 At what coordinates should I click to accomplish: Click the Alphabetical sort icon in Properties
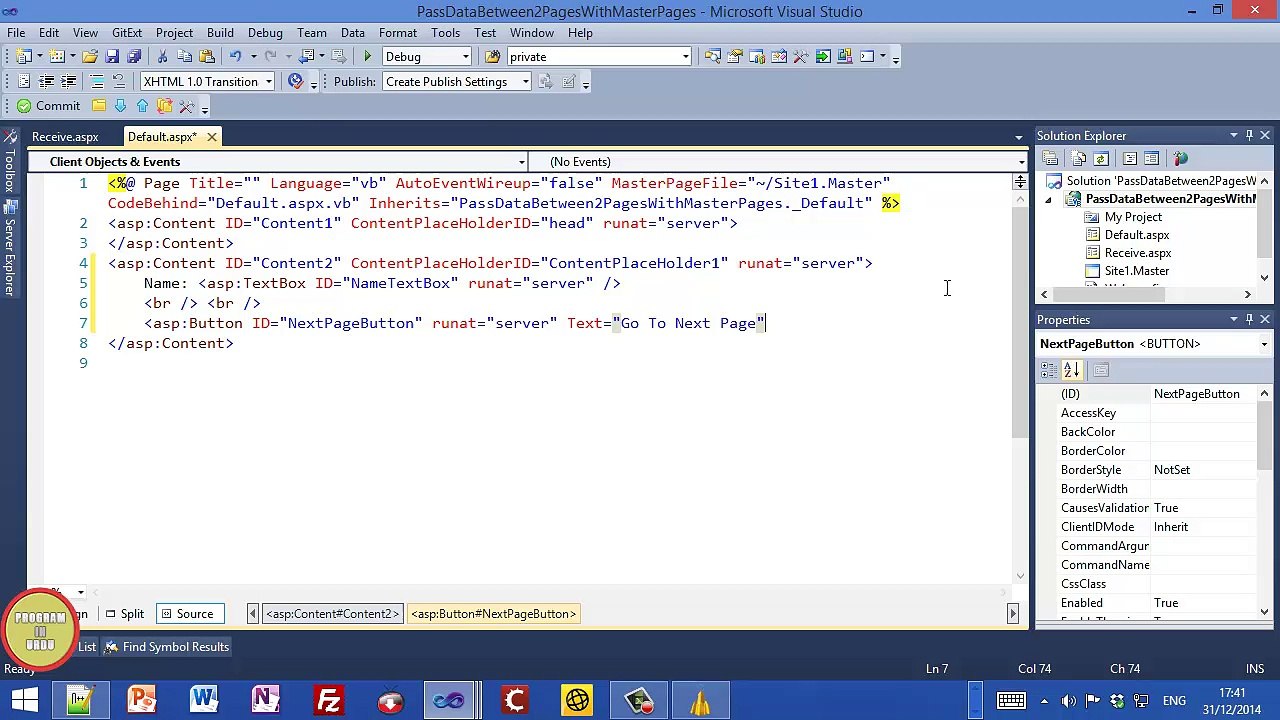(1072, 371)
